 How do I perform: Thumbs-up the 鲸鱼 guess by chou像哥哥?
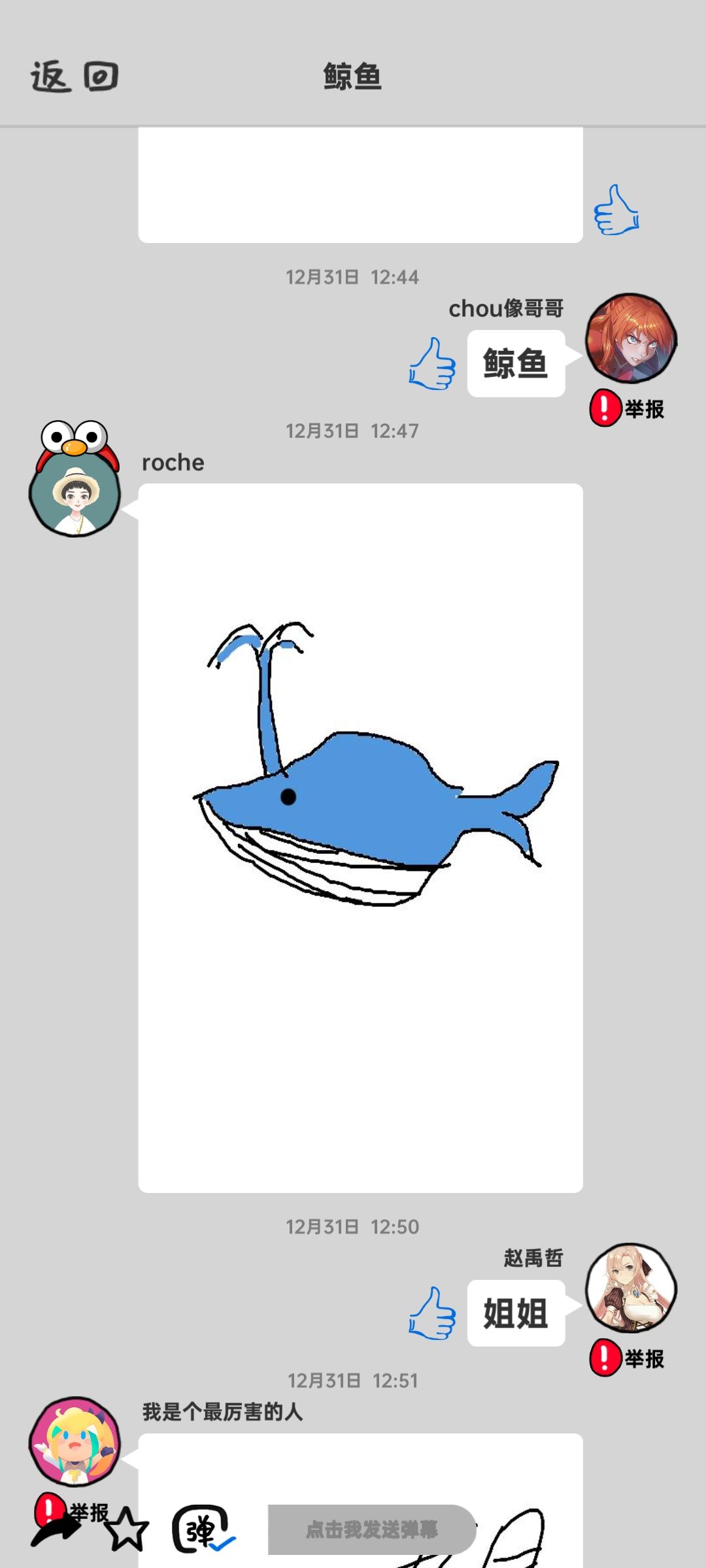(x=432, y=364)
